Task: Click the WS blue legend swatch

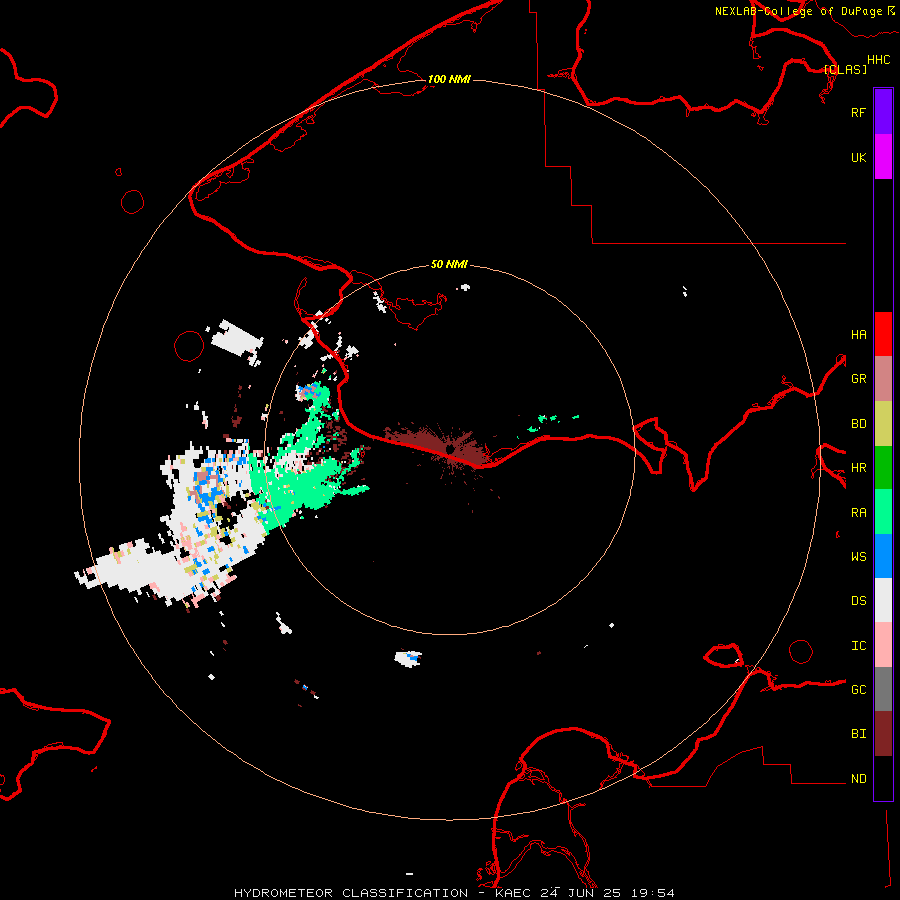Action: tap(883, 556)
